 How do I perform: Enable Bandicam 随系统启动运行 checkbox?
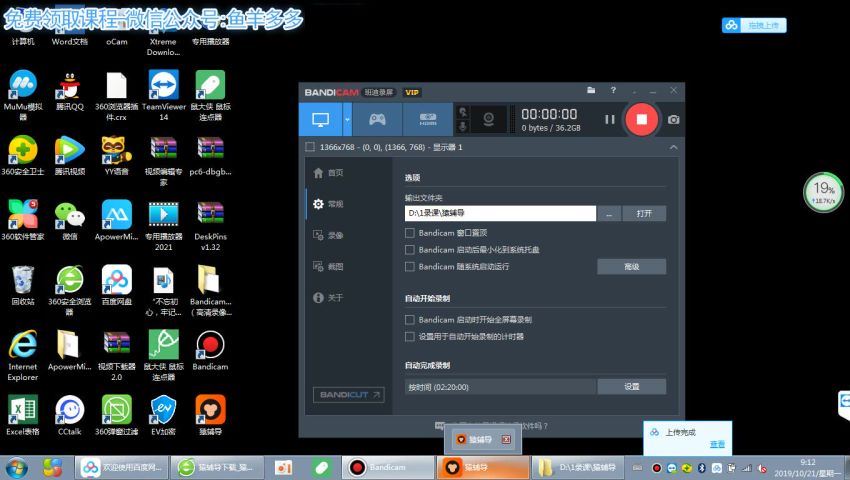(410, 267)
